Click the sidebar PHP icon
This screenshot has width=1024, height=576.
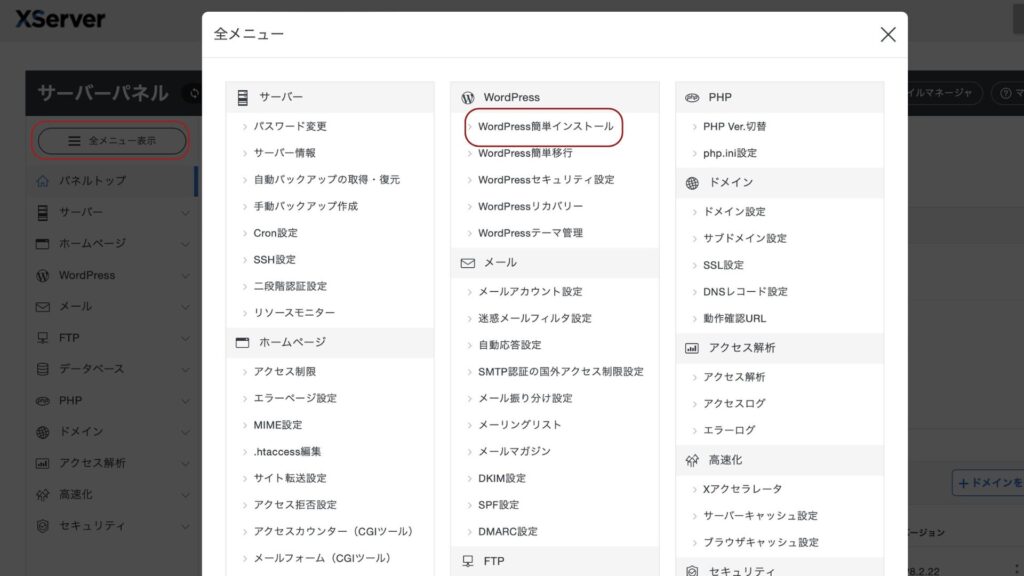pyautogui.click(x=42, y=401)
